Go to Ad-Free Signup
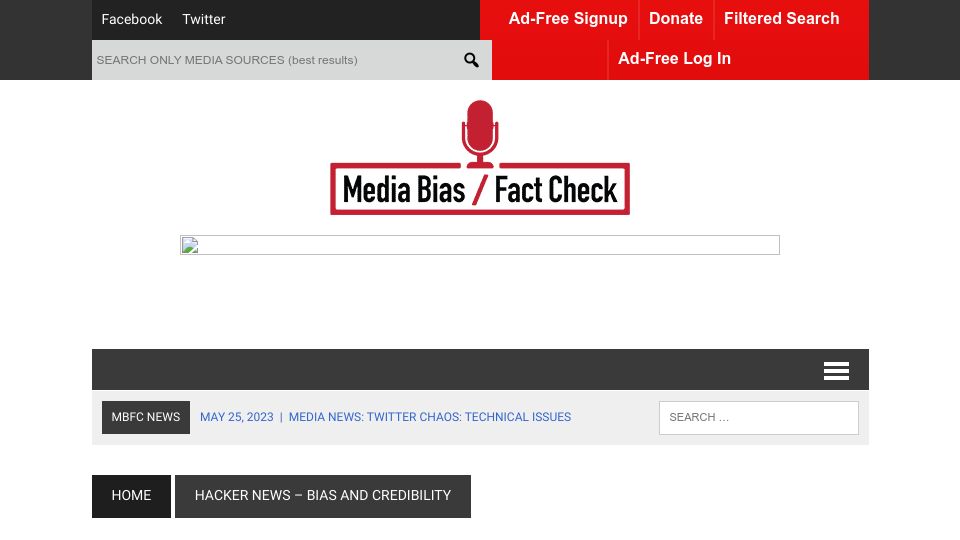The image size is (960, 540). pos(568,19)
